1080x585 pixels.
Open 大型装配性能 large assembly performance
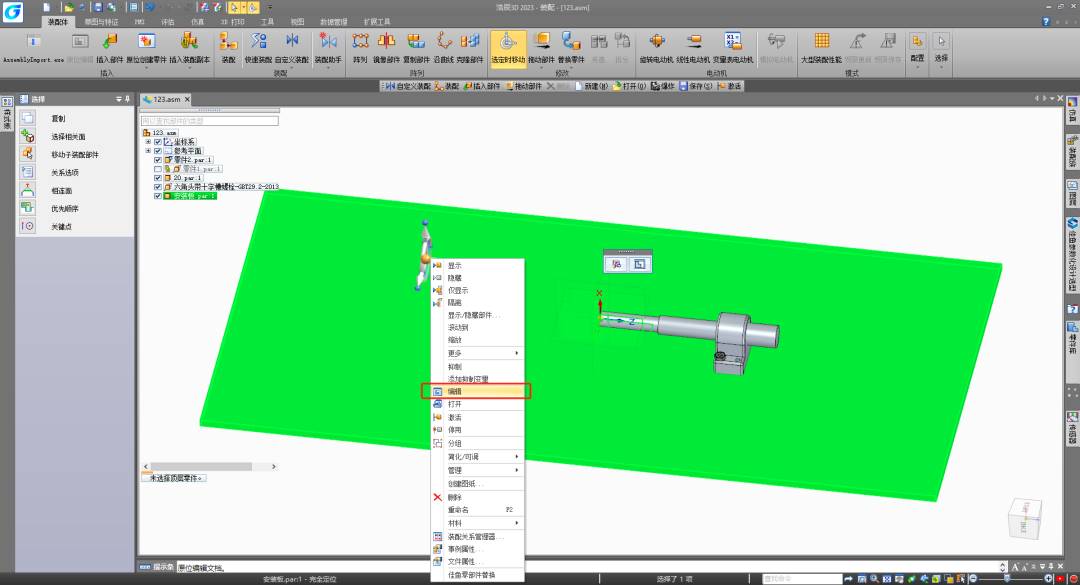821,46
